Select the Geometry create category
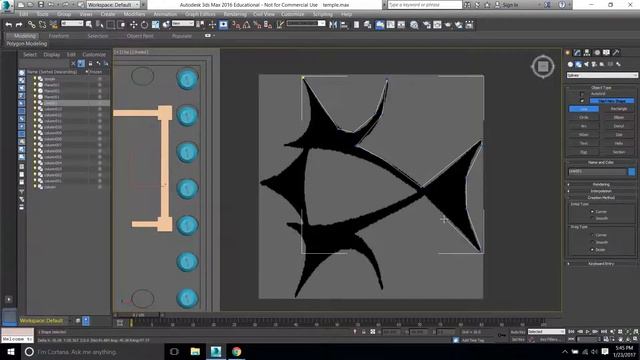This screenshot has height=360, width=640. (x=570, y=64)
